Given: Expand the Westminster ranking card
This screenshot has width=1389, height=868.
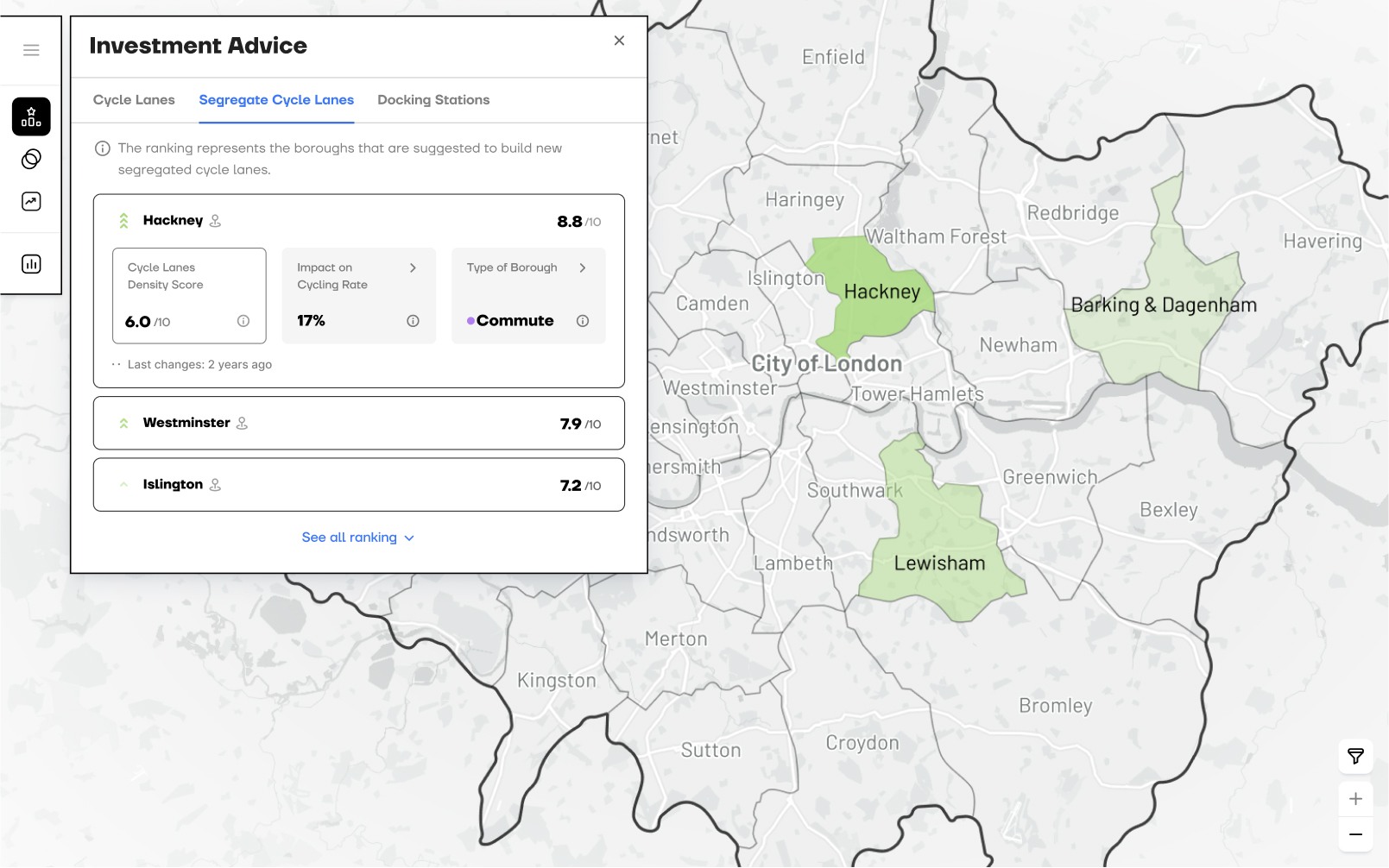Looking at the screenshot, I should [x=358, y=423].
